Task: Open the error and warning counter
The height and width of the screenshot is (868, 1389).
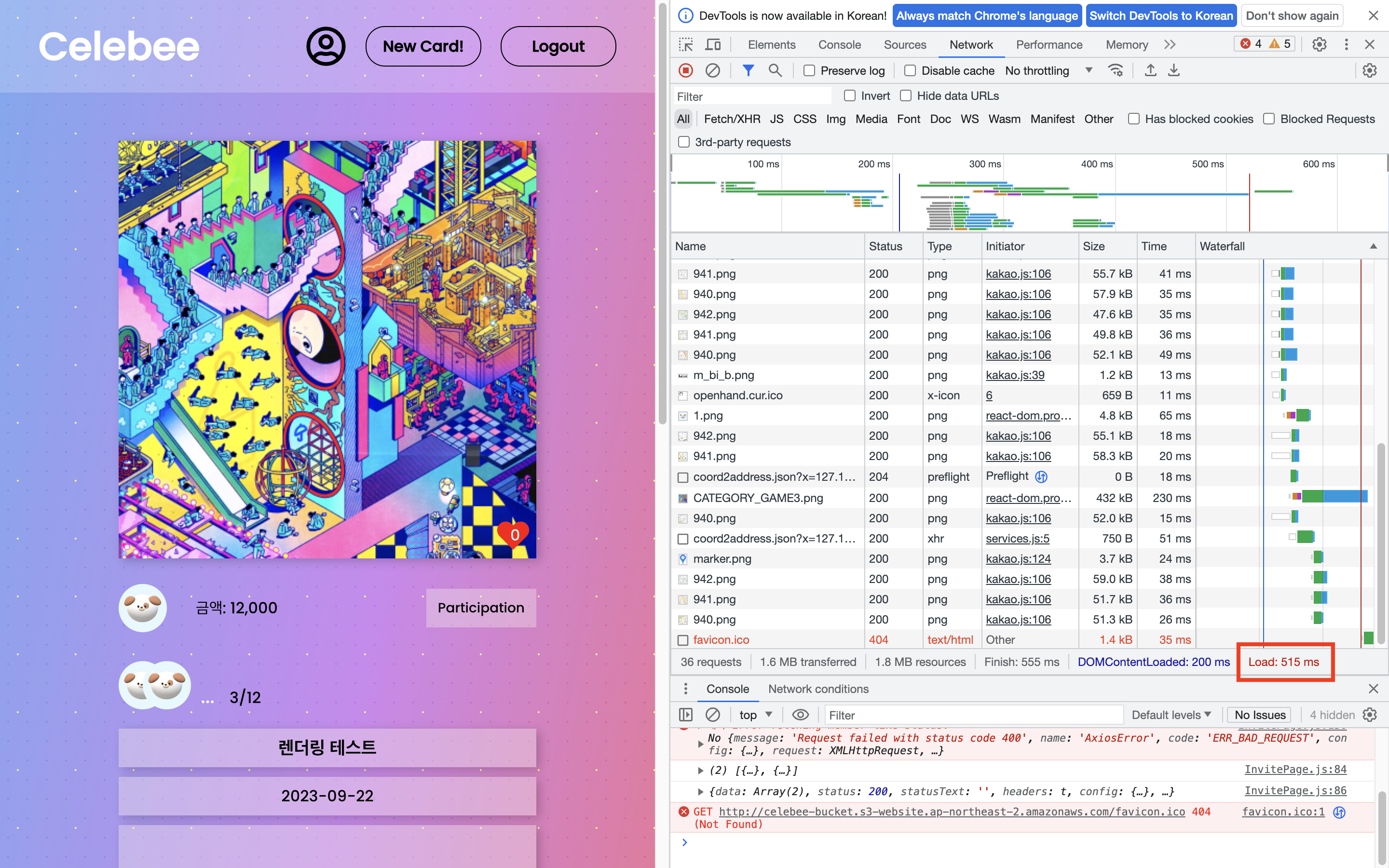Action: (x=1265, y=43)
